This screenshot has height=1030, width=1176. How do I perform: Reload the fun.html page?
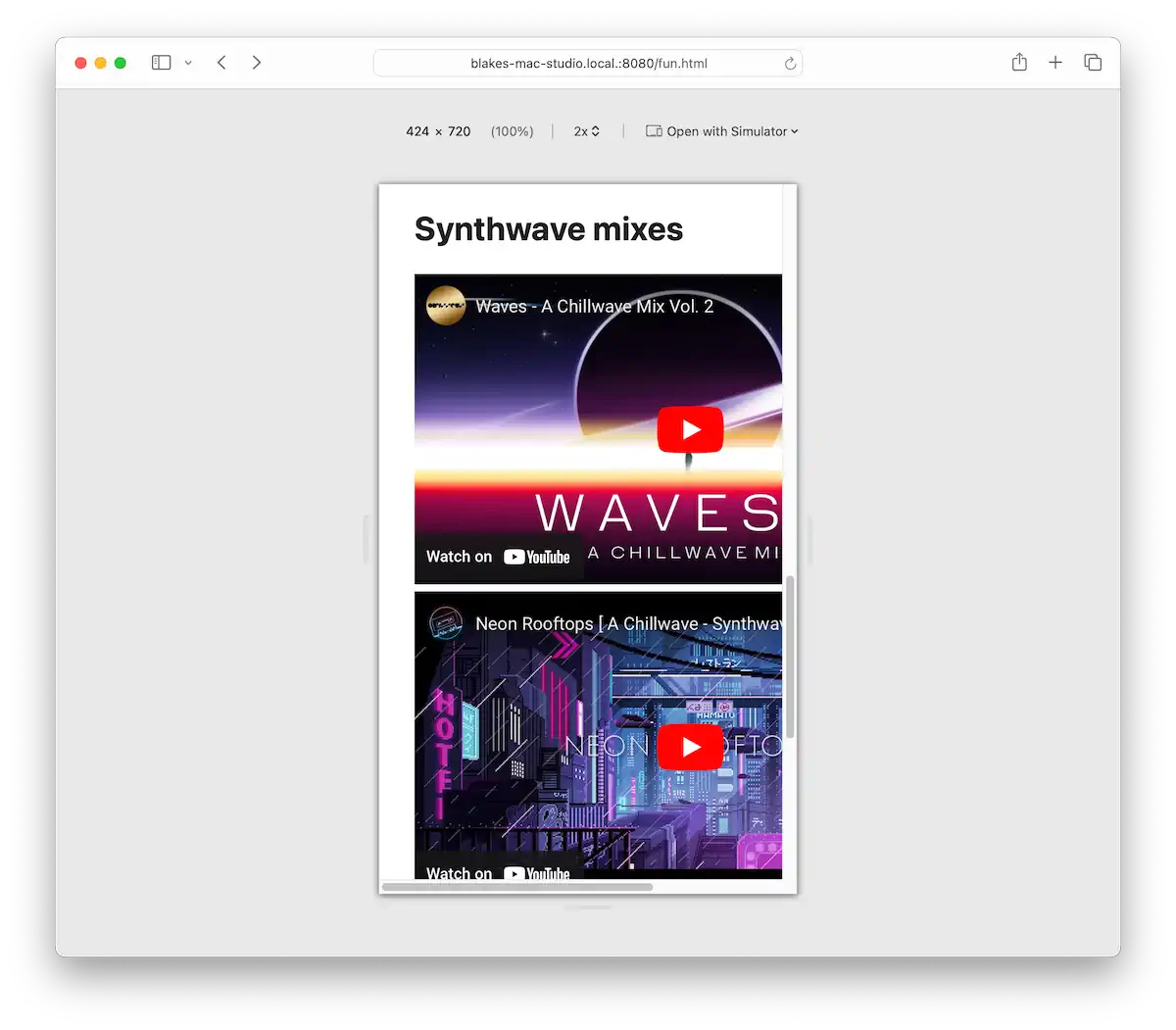click(x=790, y=63)
